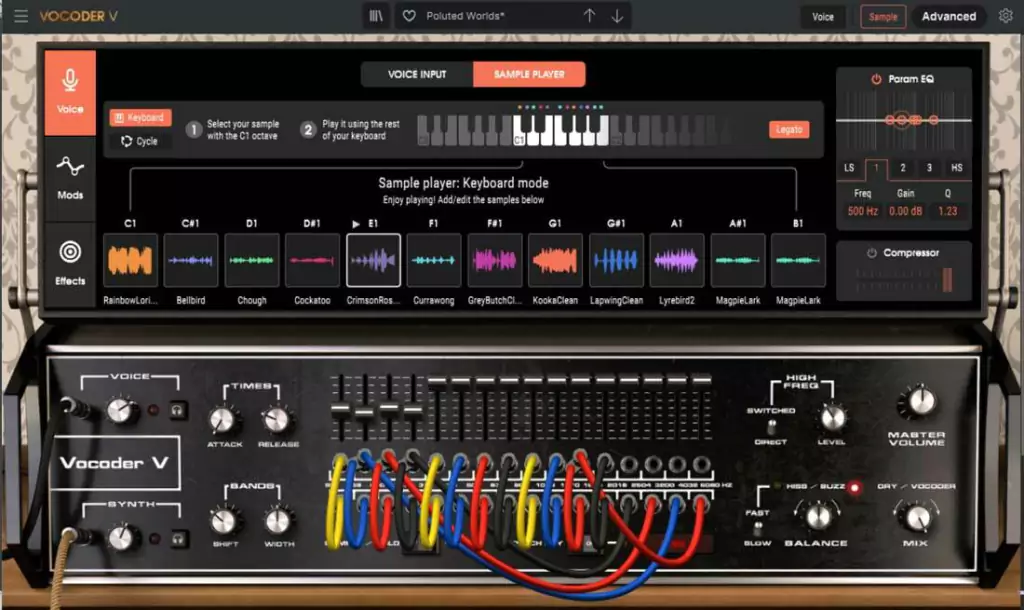Switch to the Sample view button
Viewport: 1024px width, 610px height.
tap(883, 17)
